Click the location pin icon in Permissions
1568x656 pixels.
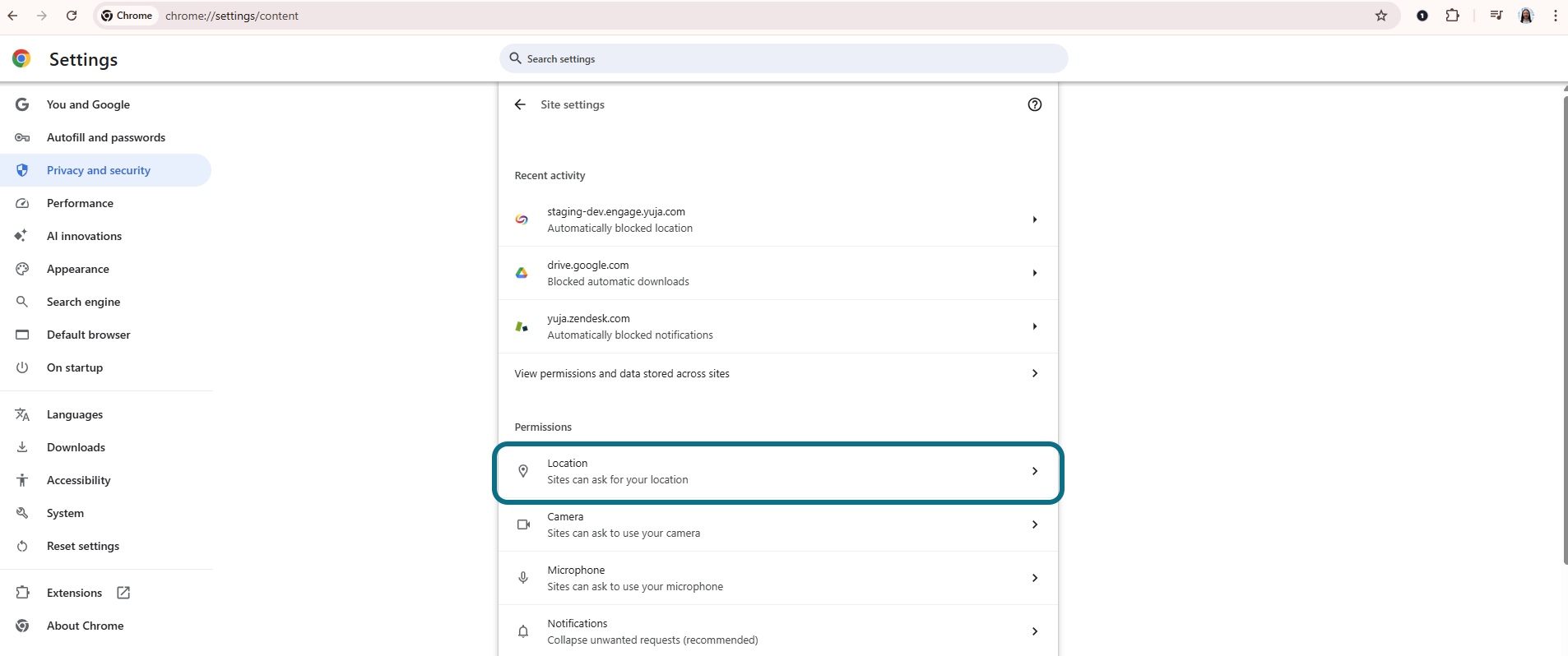(523, 471)
